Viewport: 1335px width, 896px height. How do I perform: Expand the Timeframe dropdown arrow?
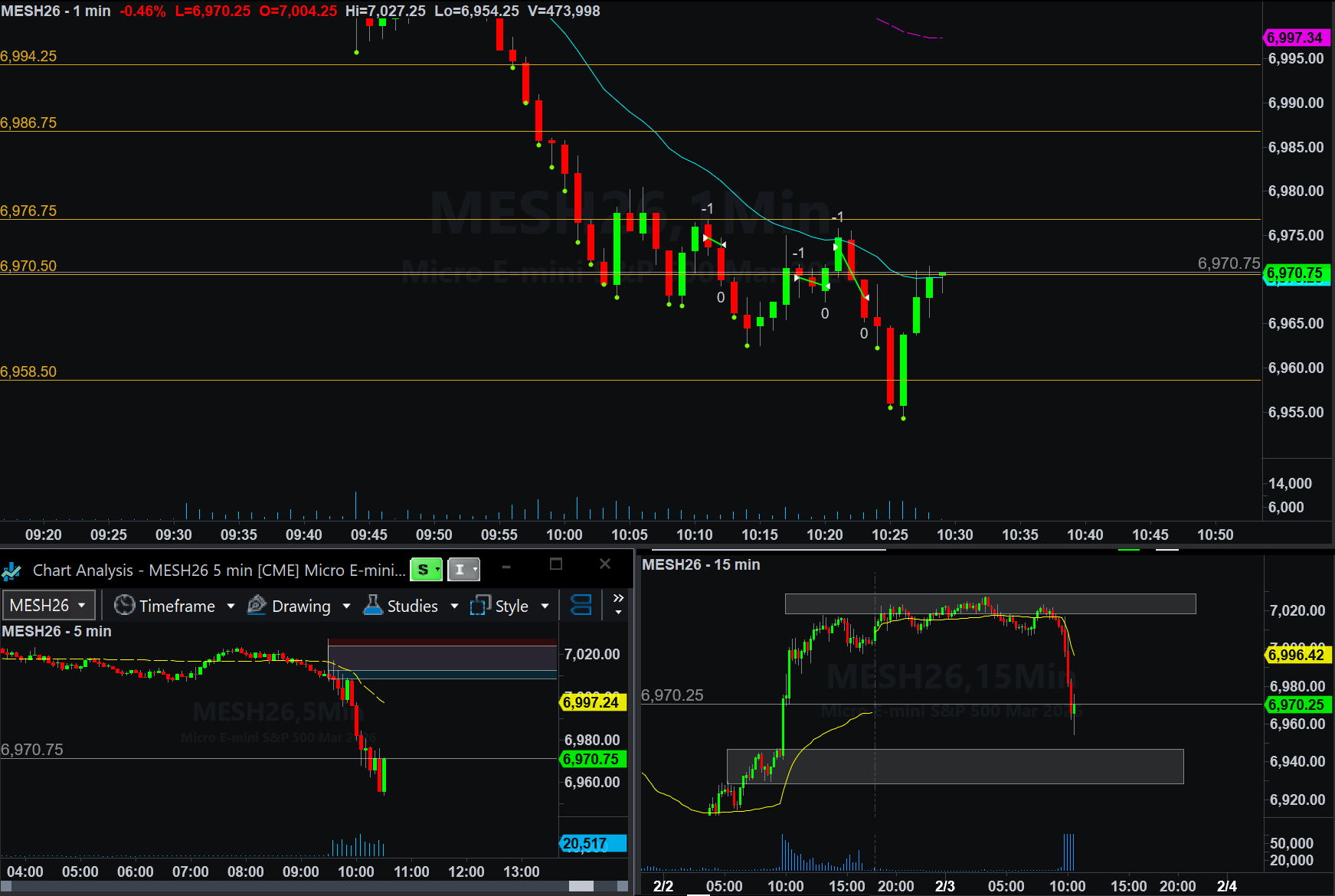tap(231, 607)
